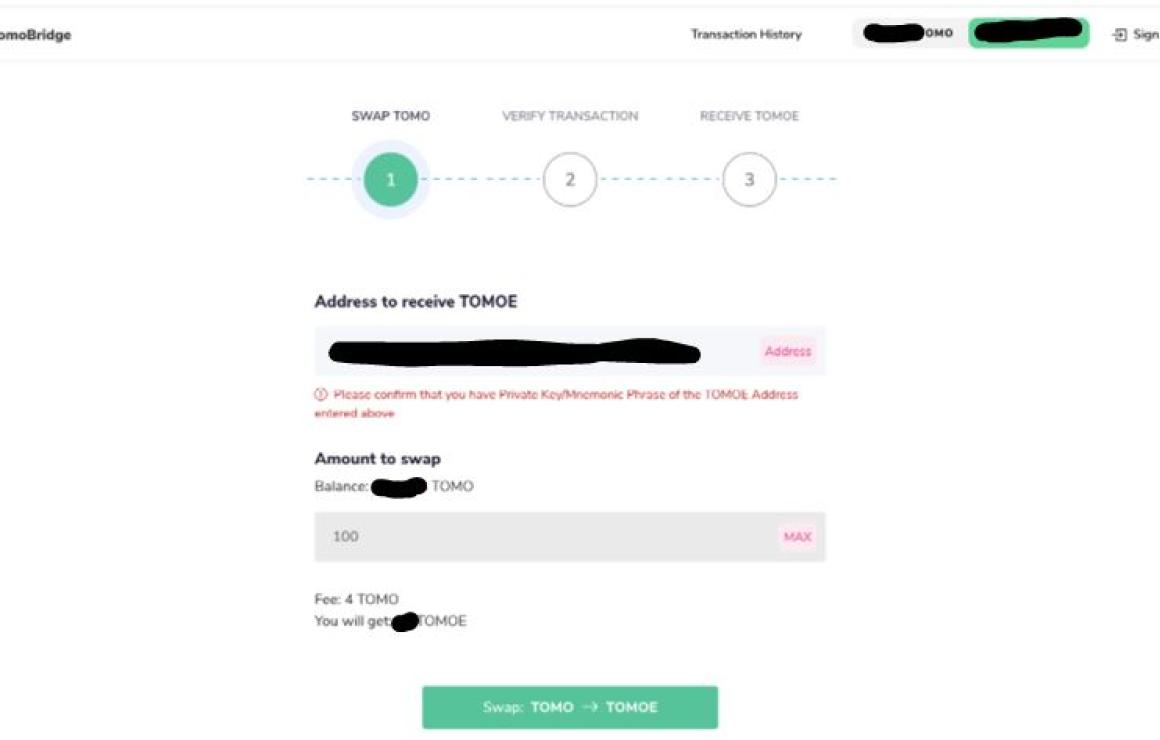Click the pink Address button

(x=788, y=351)
